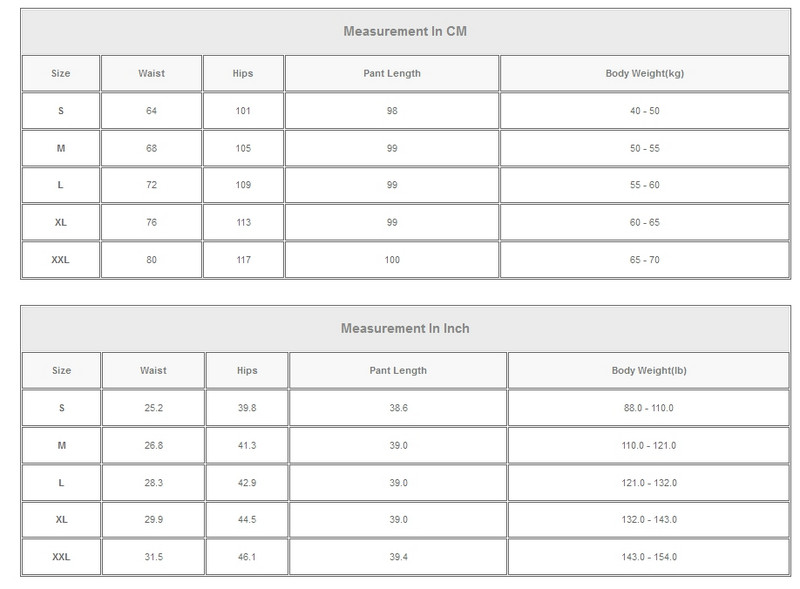The height and width of the screenshot is (589, 800).
Task: Select the body weight "55 - 60" cell
Action: [x=644, y=185]
